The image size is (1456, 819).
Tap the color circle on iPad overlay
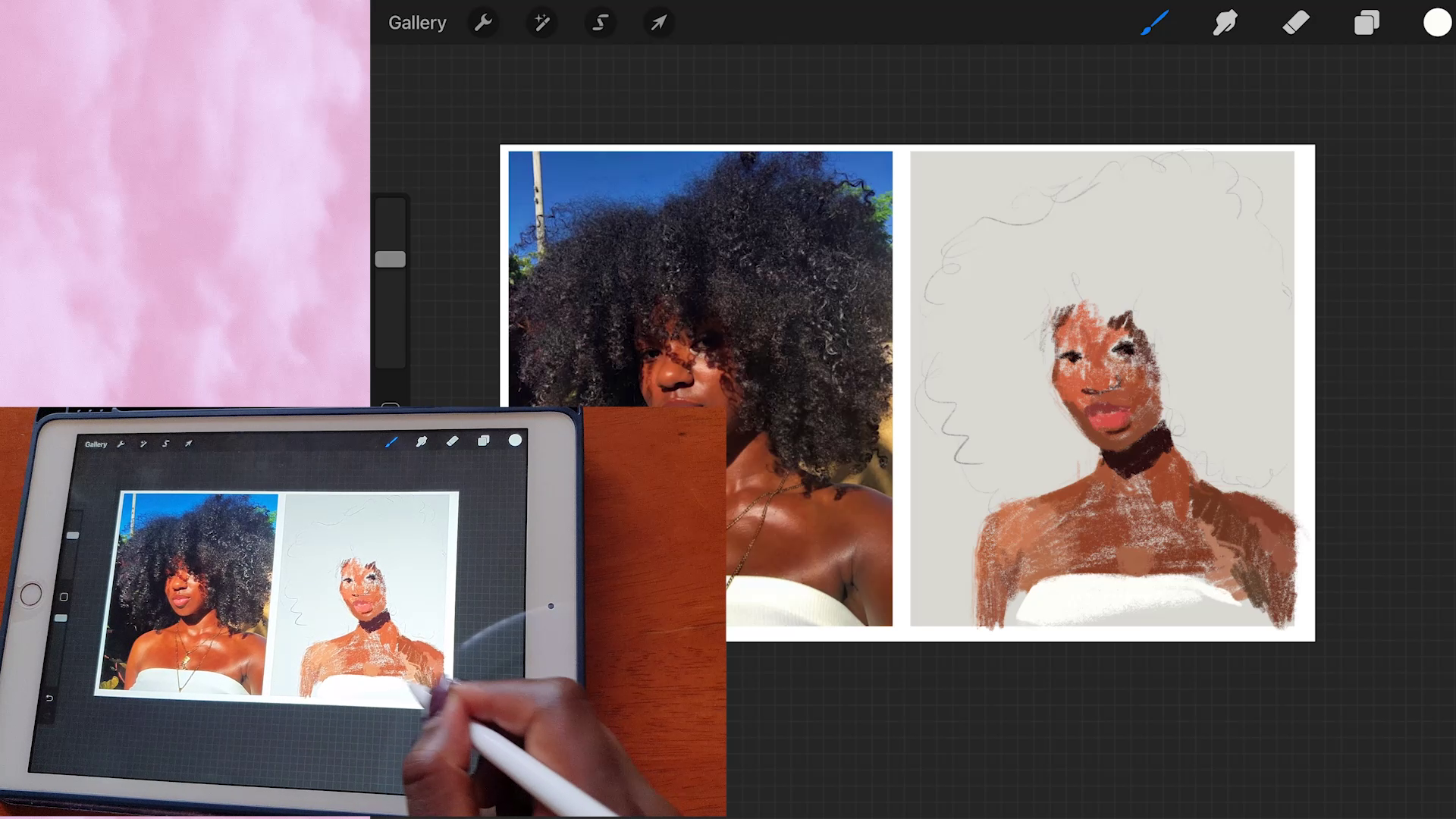pos(515,440)
